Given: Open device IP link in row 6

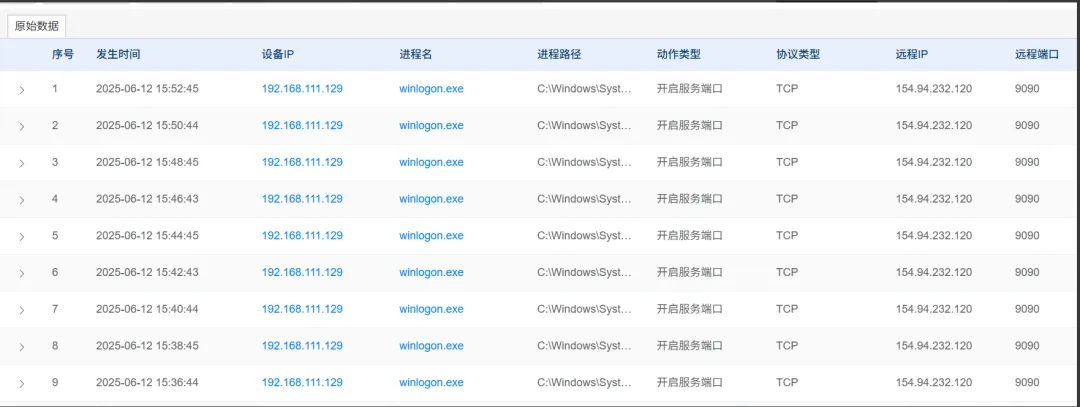Looking at the screenshot, I should point(302,272).
